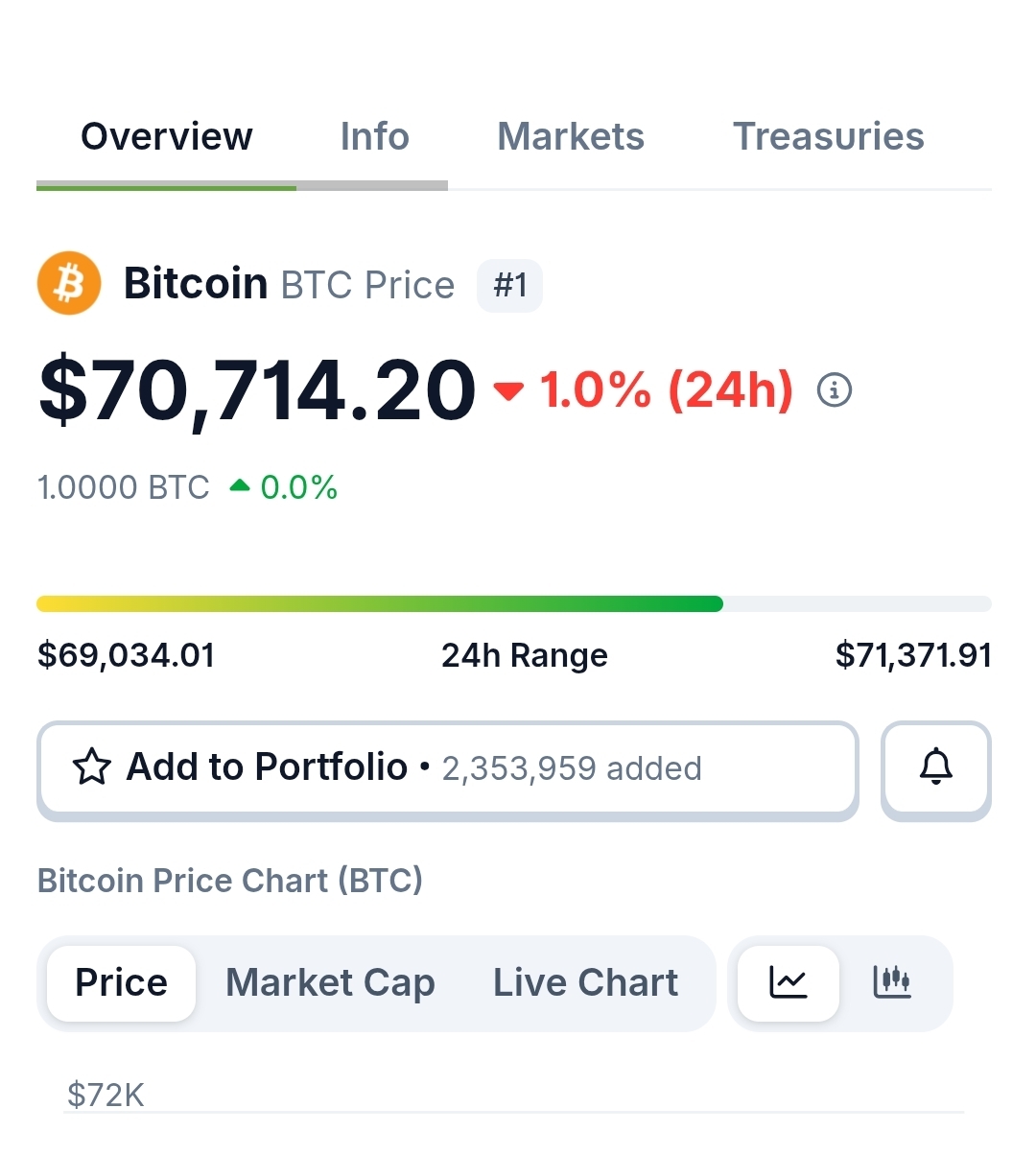Click the $72K chart axis label
Image resolution: width=1036 pixels, height=1155 pixels.
pyautogui.click(x=106, y=1095)
